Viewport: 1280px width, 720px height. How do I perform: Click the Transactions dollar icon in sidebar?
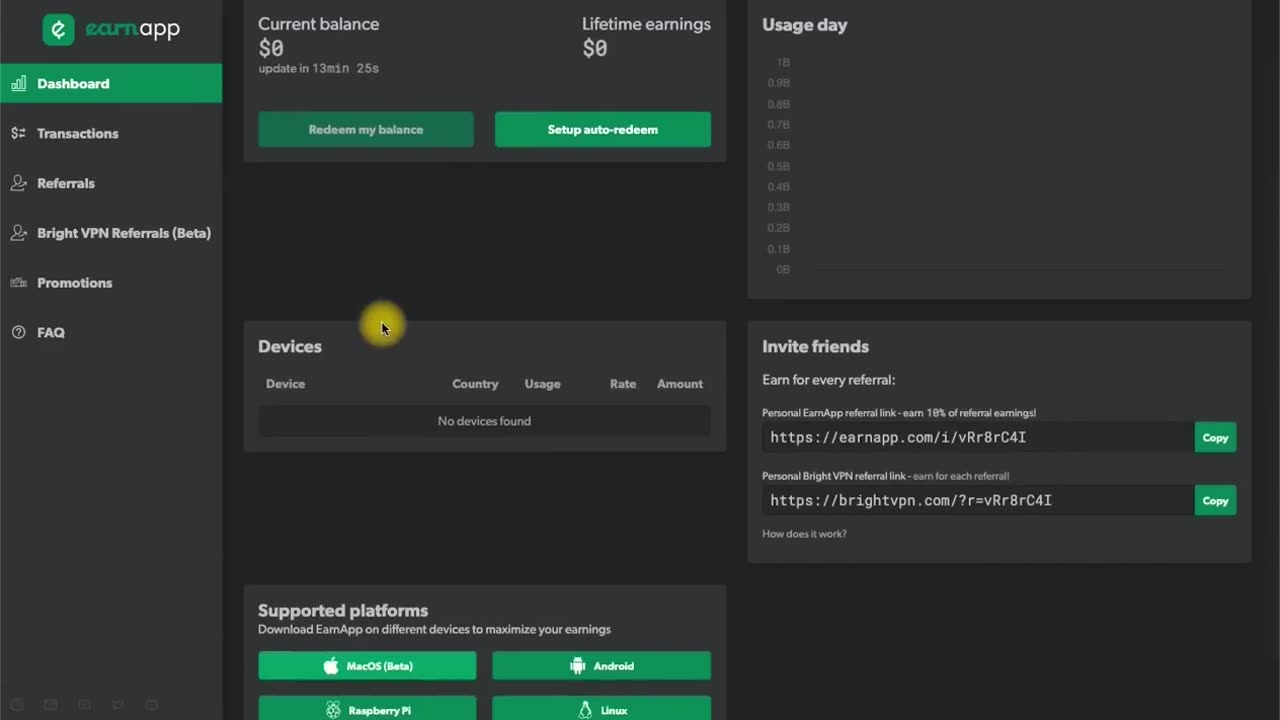pos(18,133)
